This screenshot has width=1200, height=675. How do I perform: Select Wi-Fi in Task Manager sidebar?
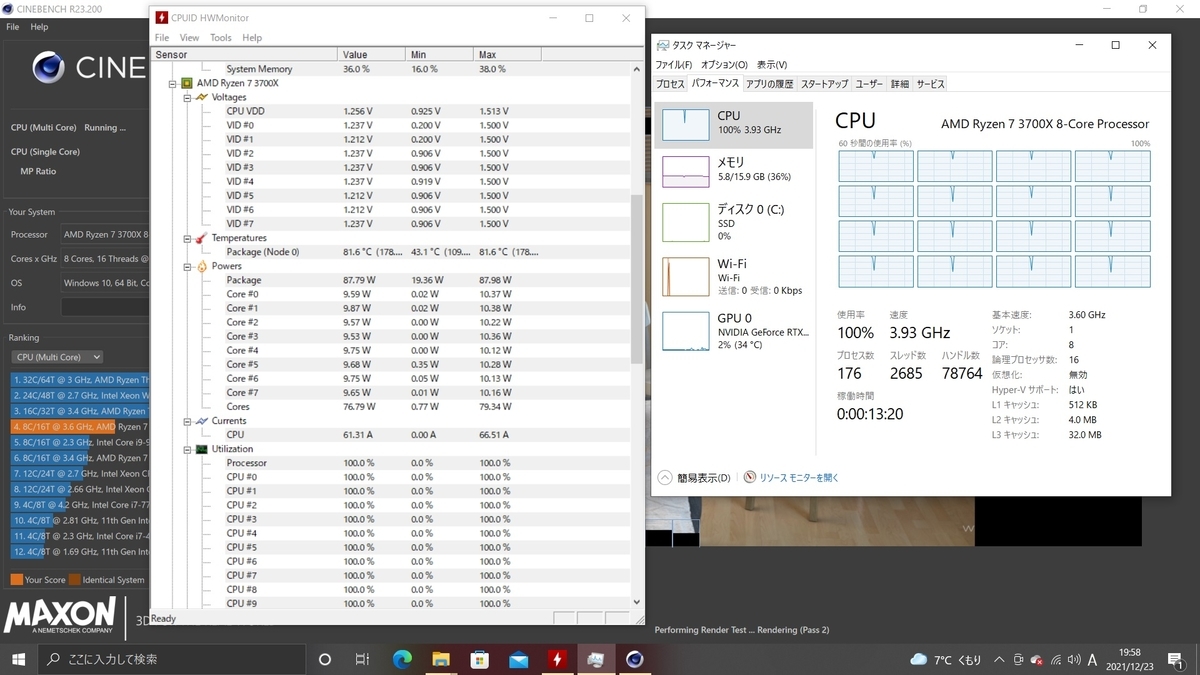(734, 276)
